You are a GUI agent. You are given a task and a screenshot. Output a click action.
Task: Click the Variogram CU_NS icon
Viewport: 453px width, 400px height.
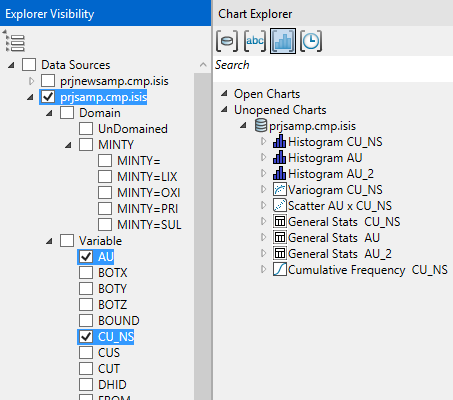(279, 190)
